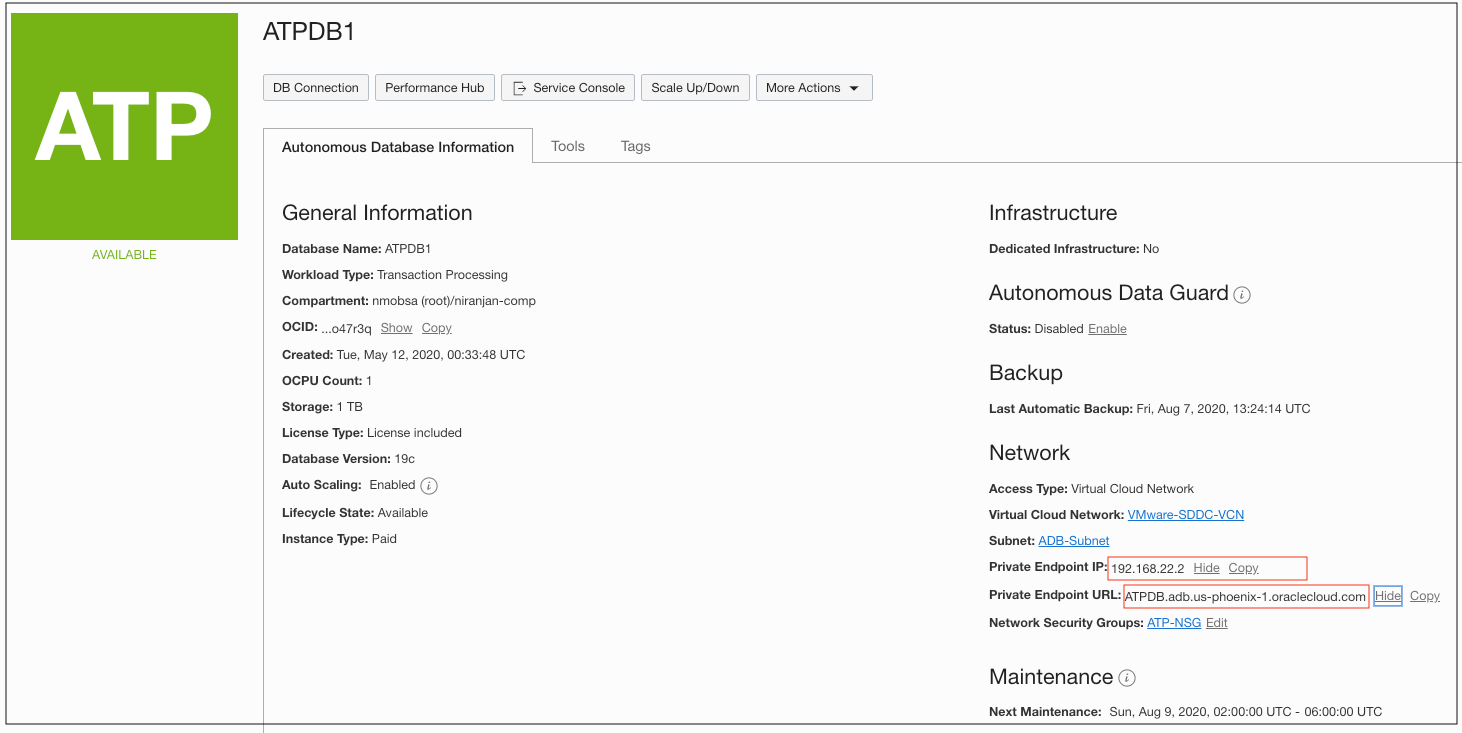1462x733 pixels.
Task: Edit the Network Security Groups
Action: coord(1216,623)
